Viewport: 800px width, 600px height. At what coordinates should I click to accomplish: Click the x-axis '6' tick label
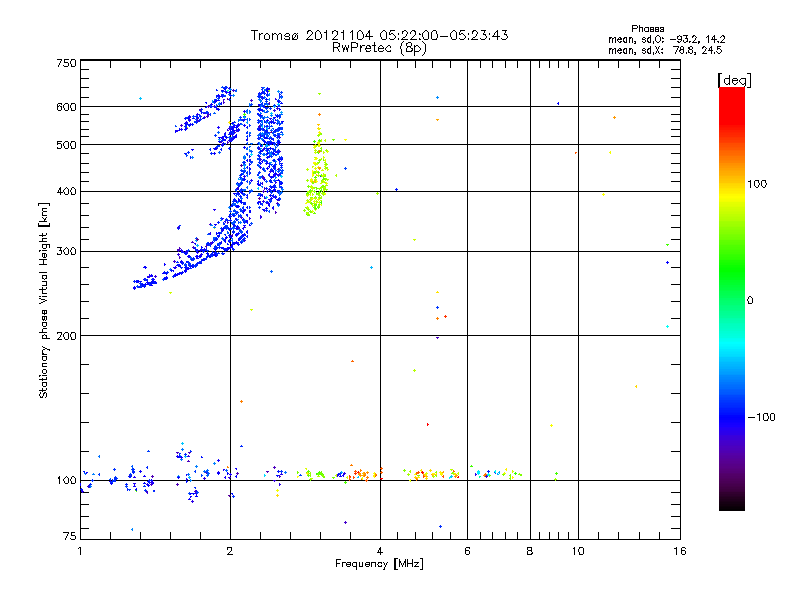click(x=467, y=551)
